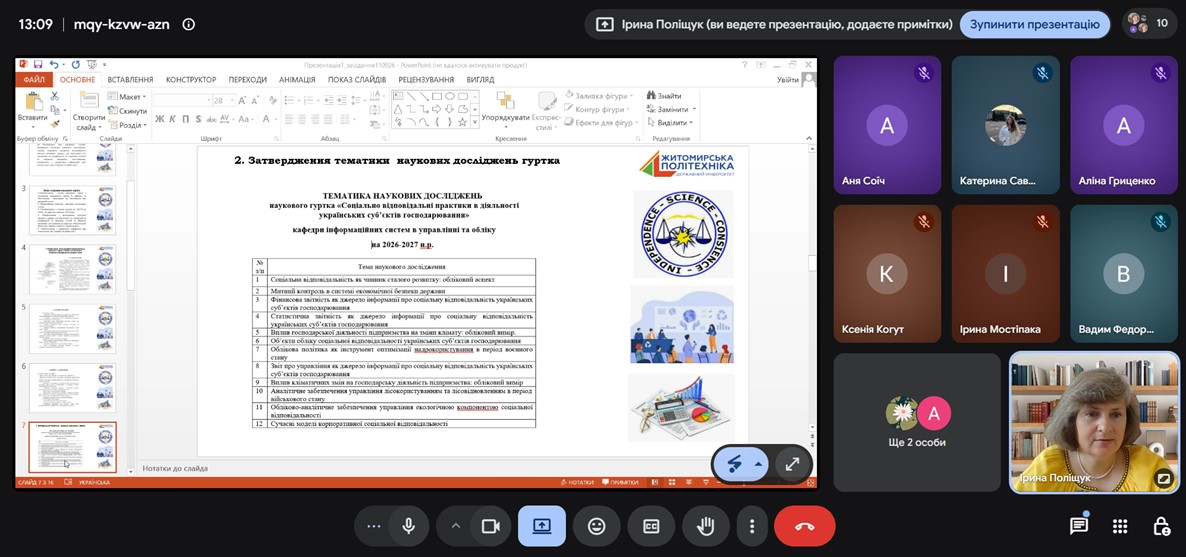The width and height of the screenshot is (1186, 557).
Task: Open the emoji reactions button
Action: click(597, 526)
